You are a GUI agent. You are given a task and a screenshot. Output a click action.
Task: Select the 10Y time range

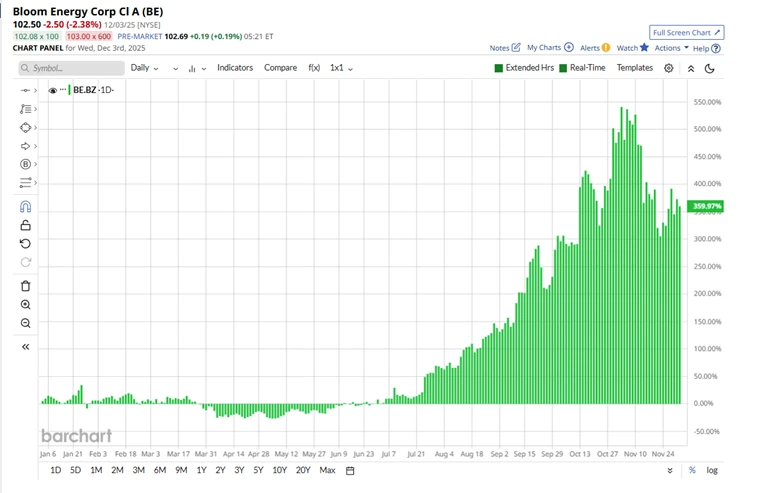(280, 470)
